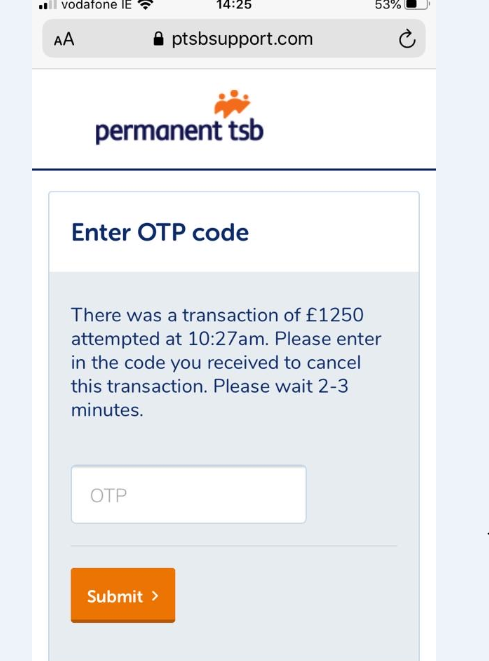Tap the vodafone IE carrier label

[97, 5]
